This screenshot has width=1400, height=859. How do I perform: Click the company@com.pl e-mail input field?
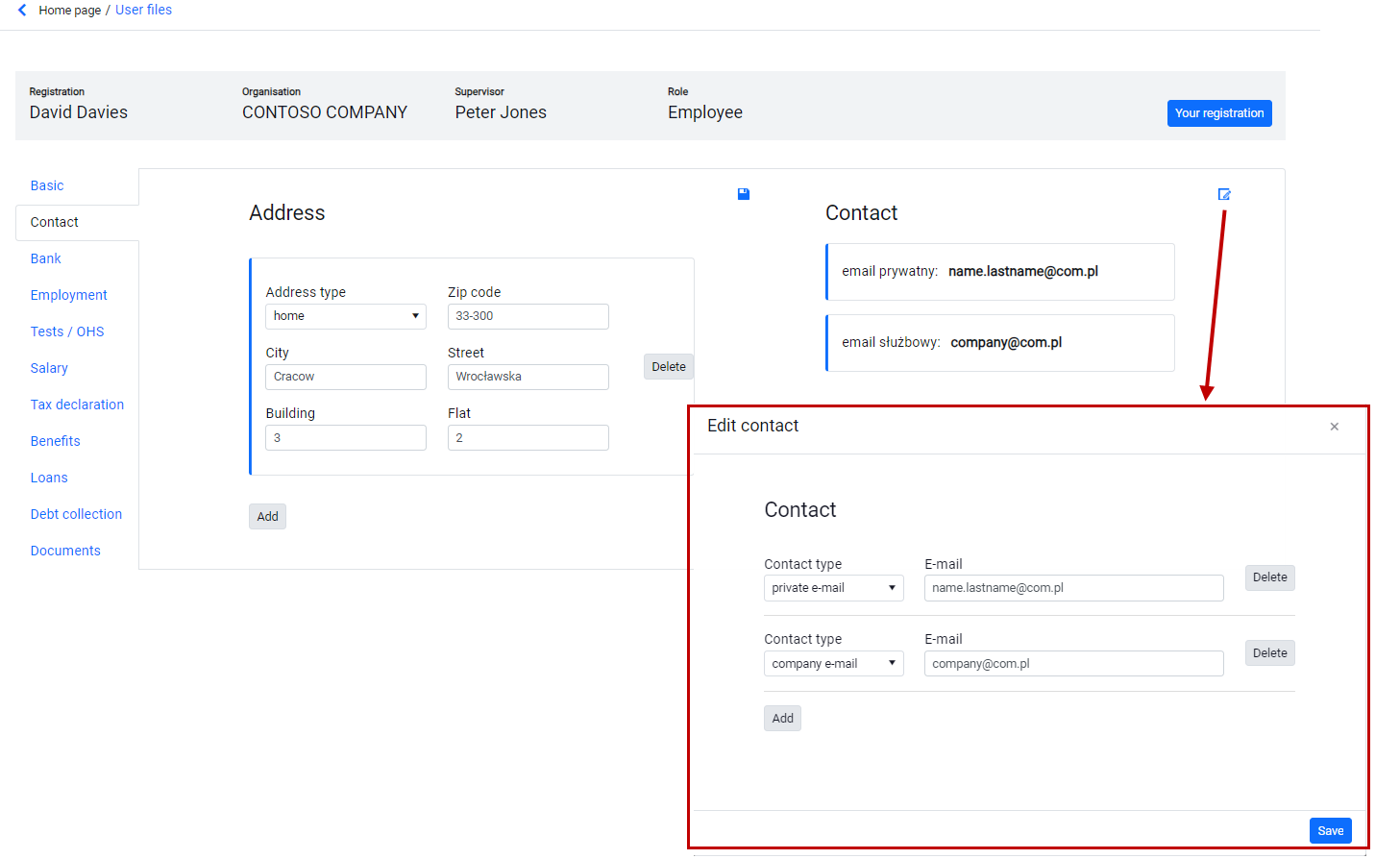pyautogui.click(x=1073, y=664)
